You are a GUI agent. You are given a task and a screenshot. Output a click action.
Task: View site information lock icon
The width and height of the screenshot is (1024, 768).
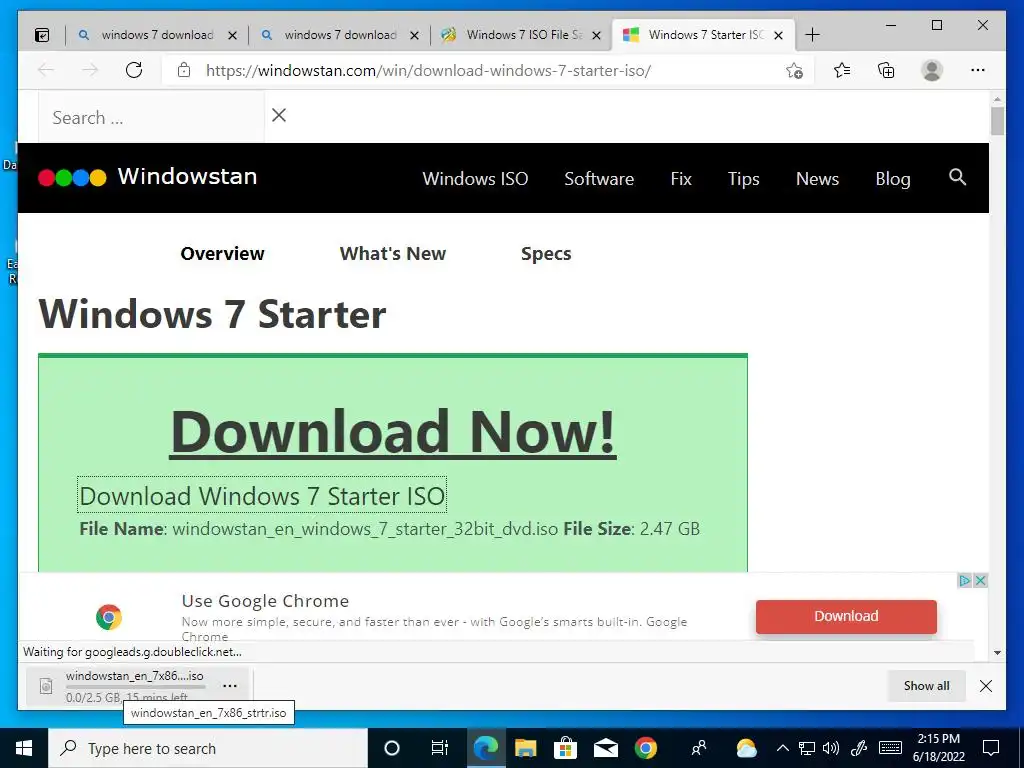(184, 71)
